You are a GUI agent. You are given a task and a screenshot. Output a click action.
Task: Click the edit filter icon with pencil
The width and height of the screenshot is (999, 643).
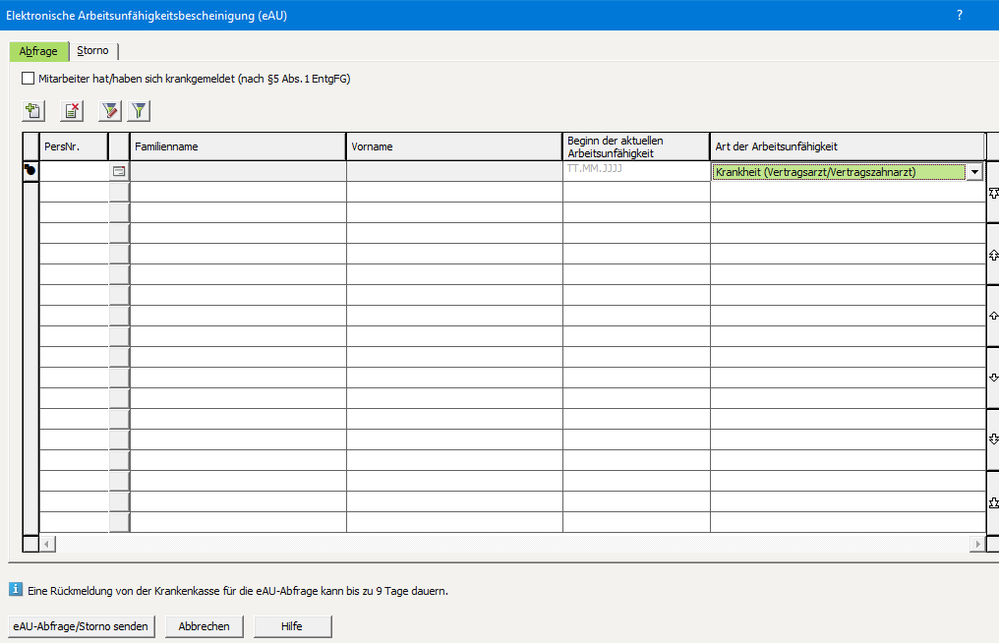[x=110, y=111]
